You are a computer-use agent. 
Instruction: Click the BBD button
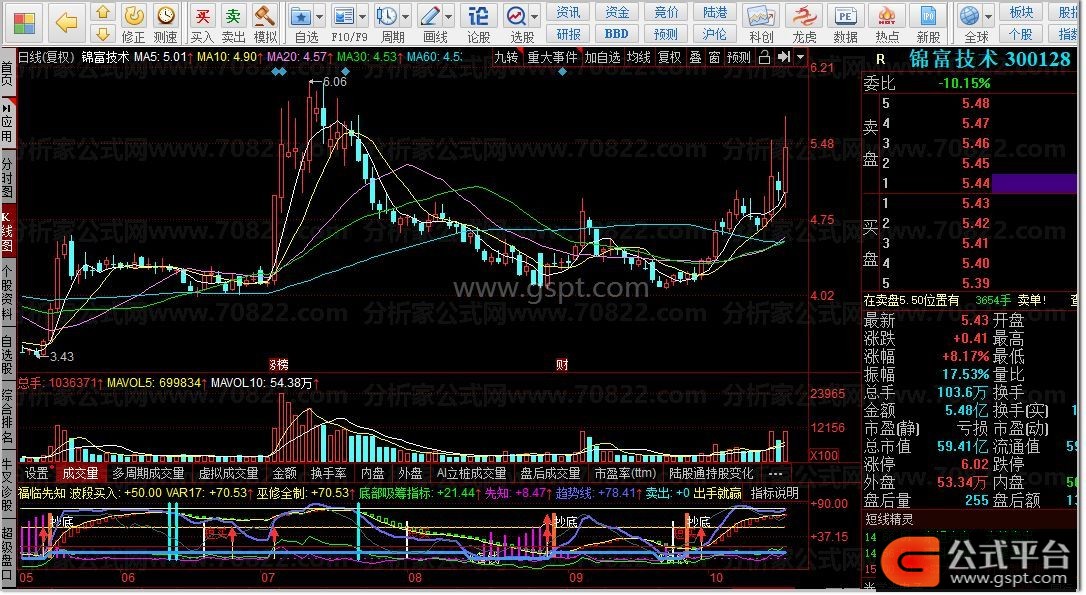coord(616,33)
